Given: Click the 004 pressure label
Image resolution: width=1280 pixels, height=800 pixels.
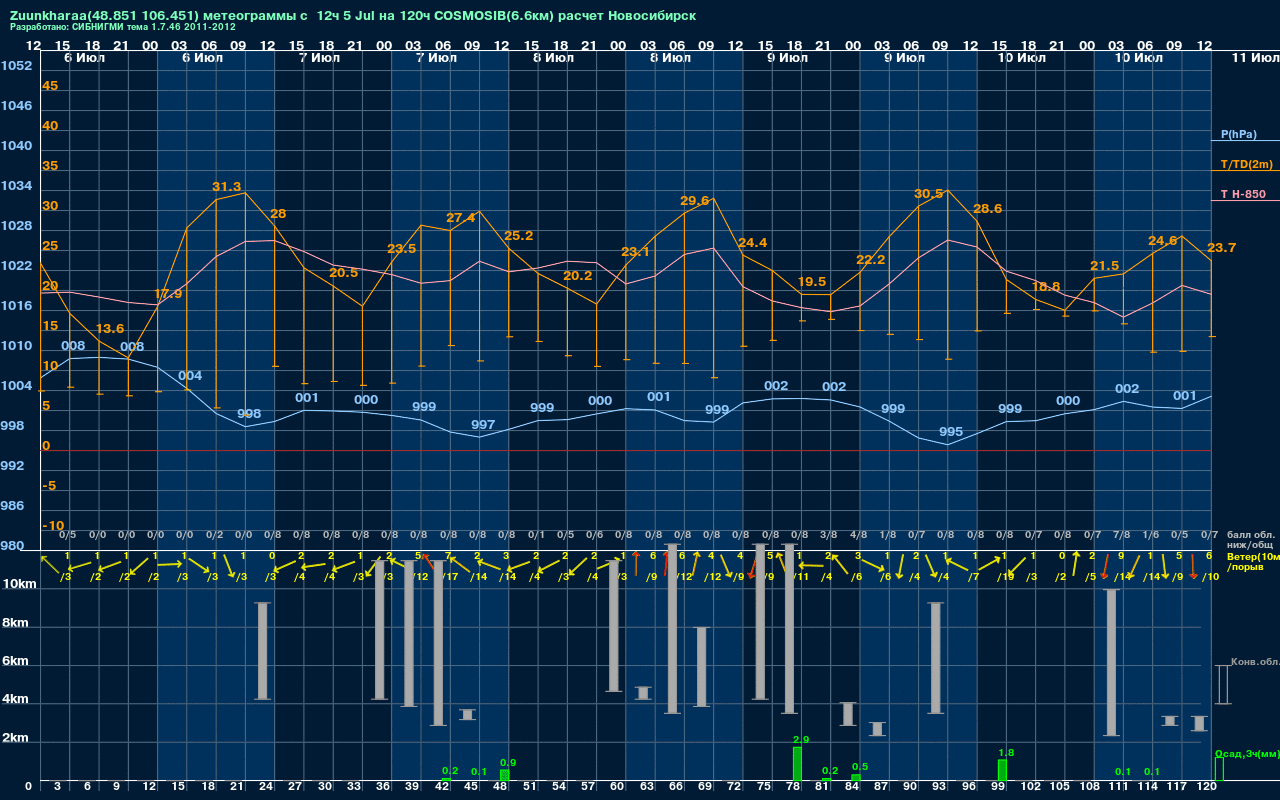Looking at the screenshot, I should tap(190, 376).
